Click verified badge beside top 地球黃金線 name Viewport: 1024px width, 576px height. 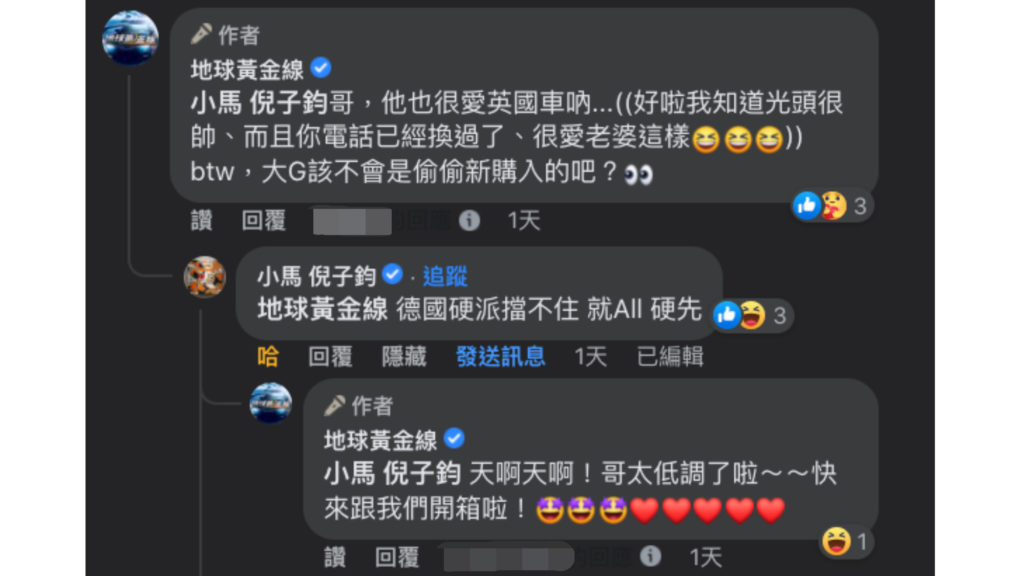(x=321, y=67)
